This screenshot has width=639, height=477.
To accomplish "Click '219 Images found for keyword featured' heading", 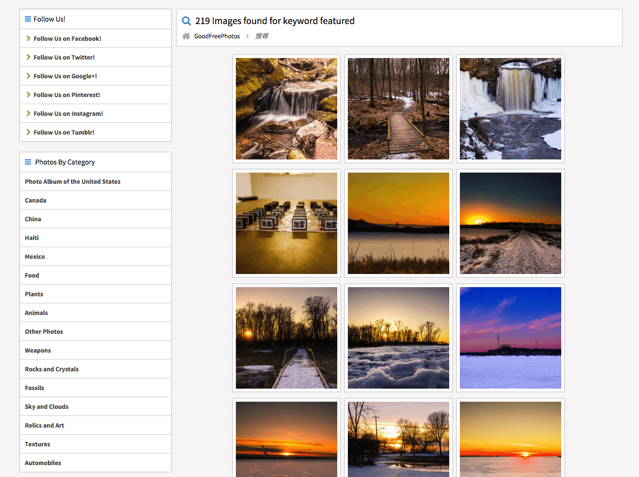I will pyautogui.click(x=275, y=21).
